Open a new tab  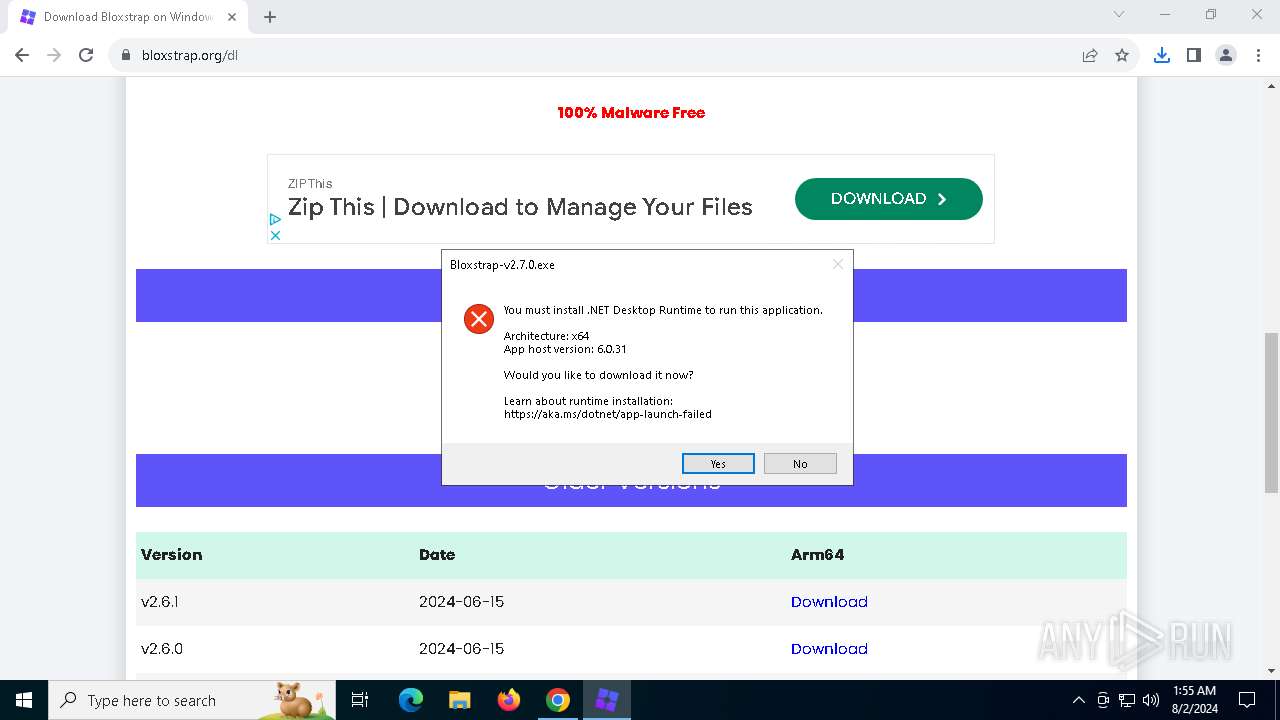(270, 17)
